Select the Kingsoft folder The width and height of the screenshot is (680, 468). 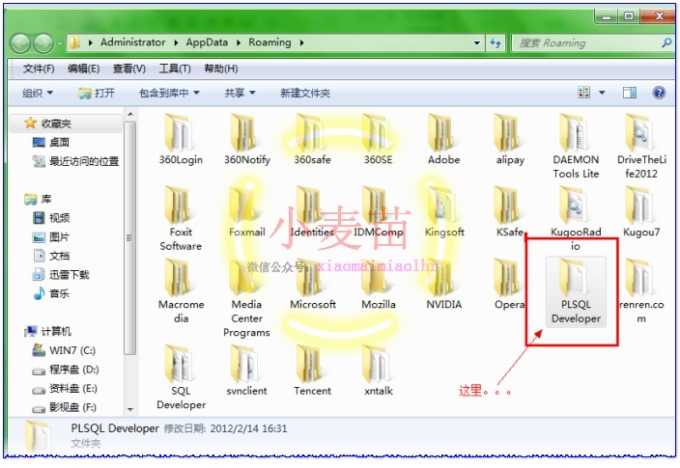pos(444,212)
